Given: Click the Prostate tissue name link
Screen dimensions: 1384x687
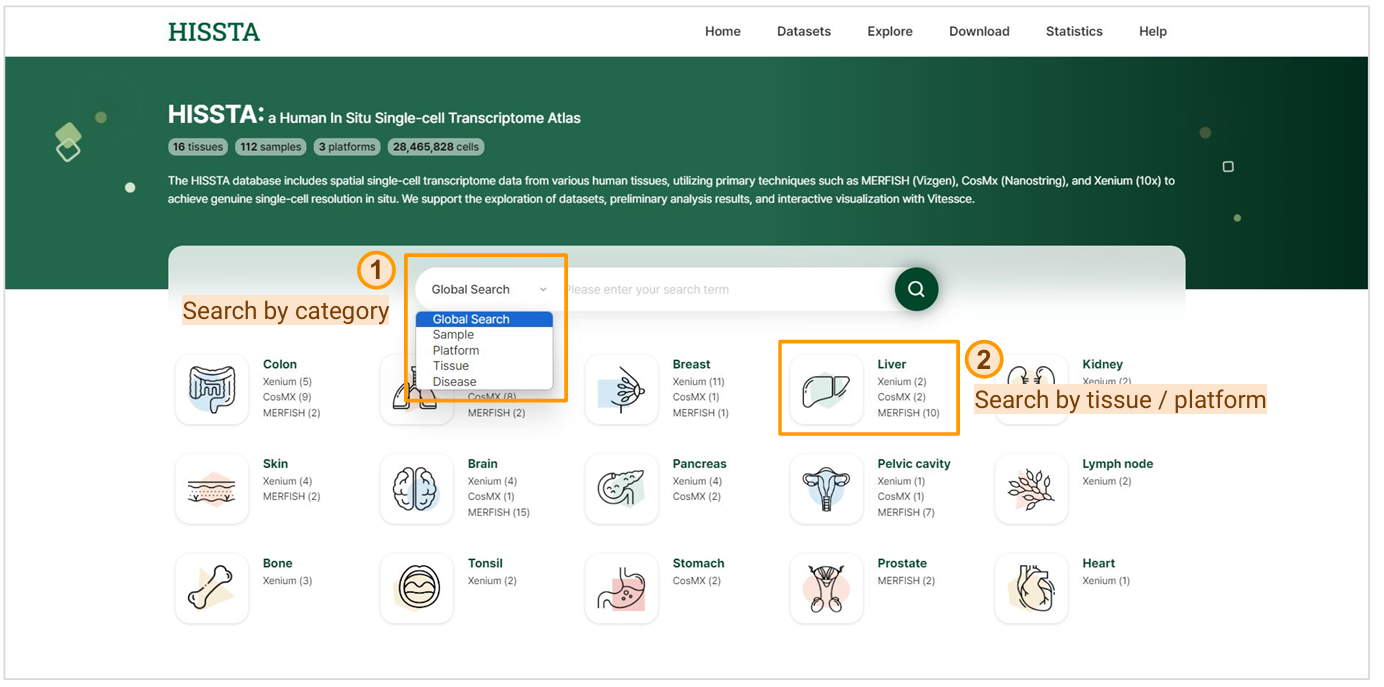Looking at the screenshot, I should point(901,563).
